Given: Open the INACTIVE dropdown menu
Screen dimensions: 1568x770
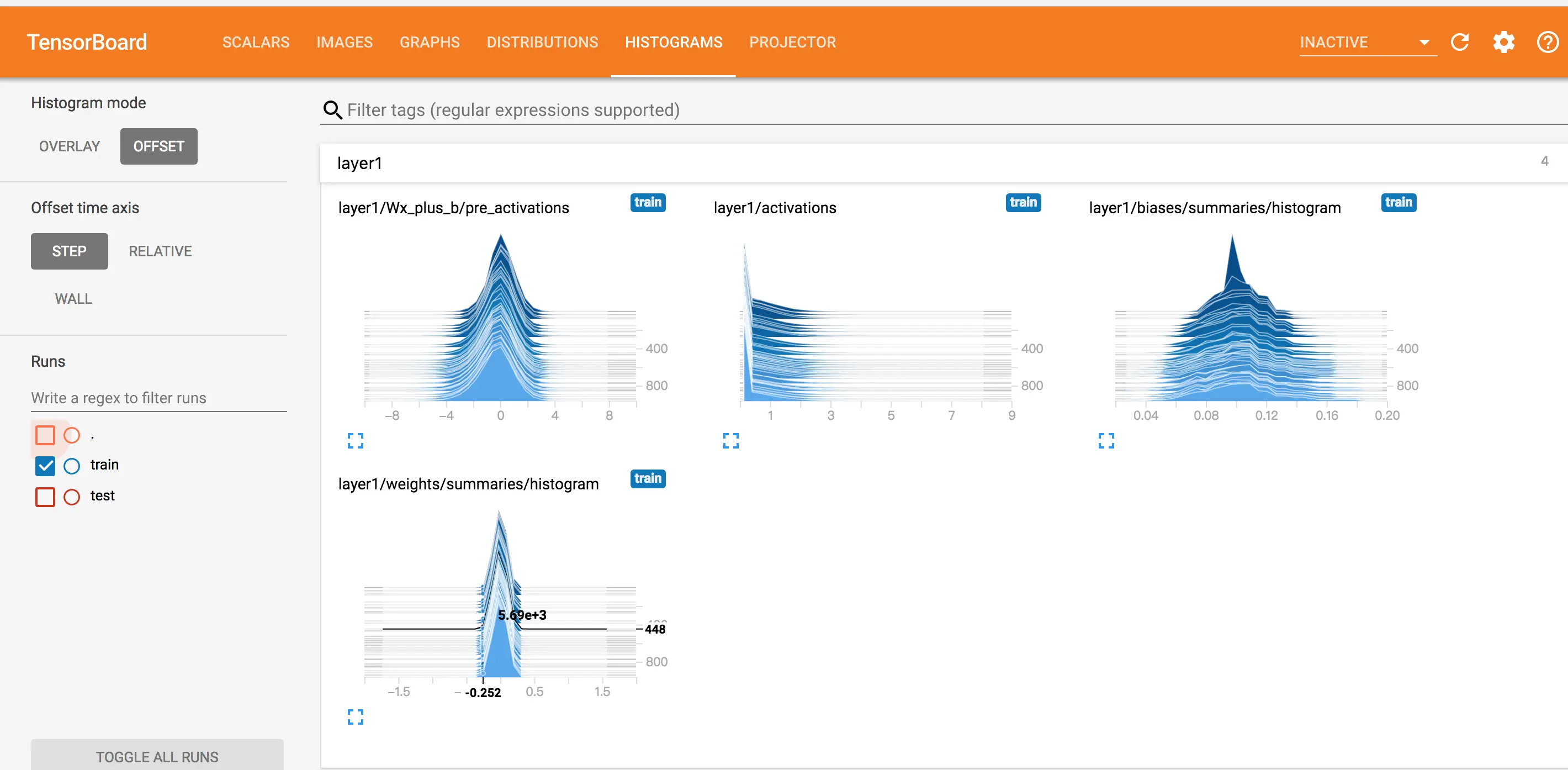Looking at the screenshot, I should (x=1367, y=42).
